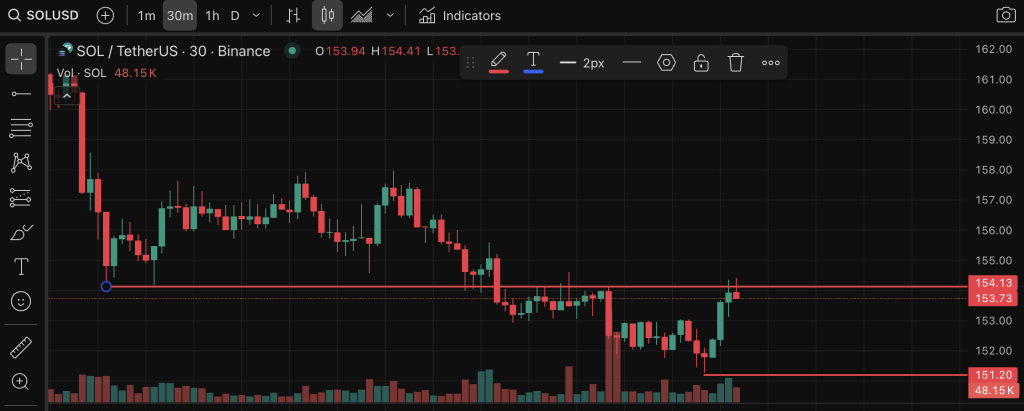Viewport: 1024px width, 411px height.
Task: Click the SOL / TetherUS · 30 · Binance title
Action: tap(173, 51)
